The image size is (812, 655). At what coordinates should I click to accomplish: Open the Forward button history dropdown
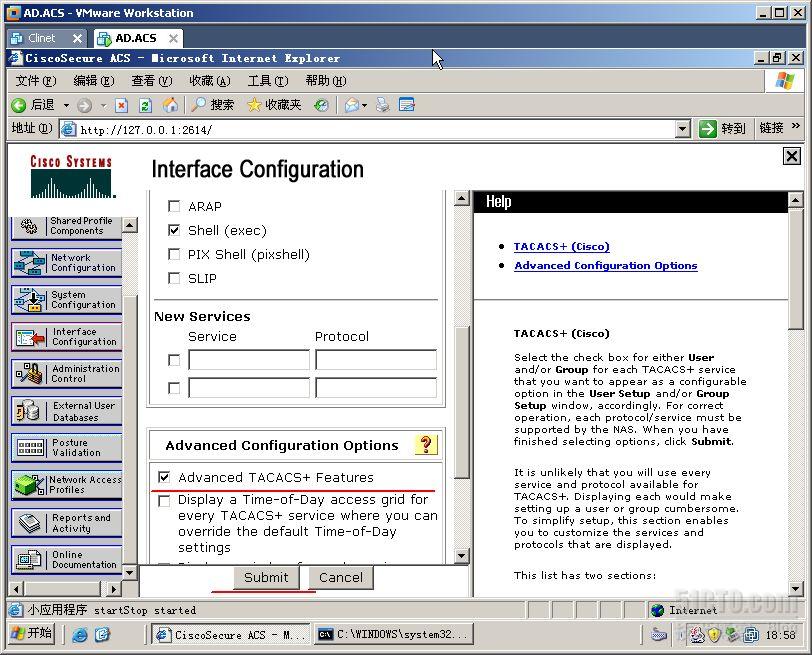tap(104, 106)
